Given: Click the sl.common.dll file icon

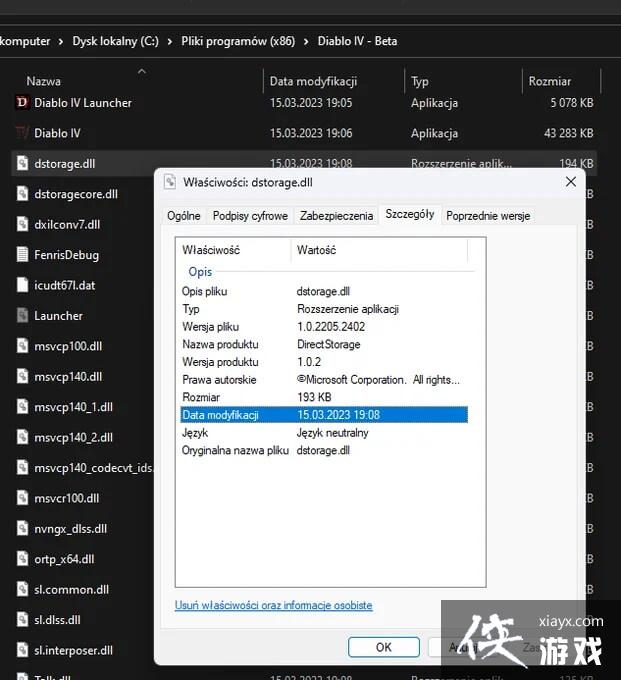Looking at the screenshot, I should click(22, 589).
